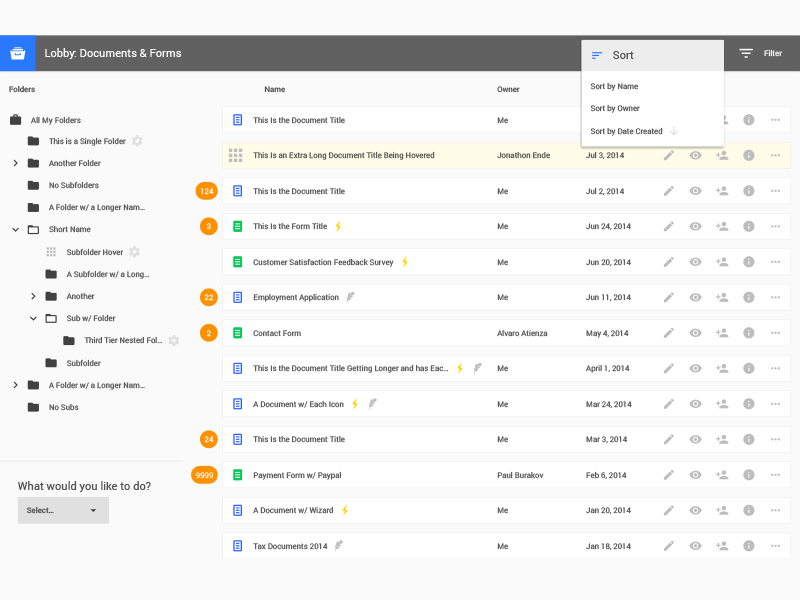Toggle visibility eye on Jul 3, 2014 row
800x600 pixels.
(x=695, y=155)
